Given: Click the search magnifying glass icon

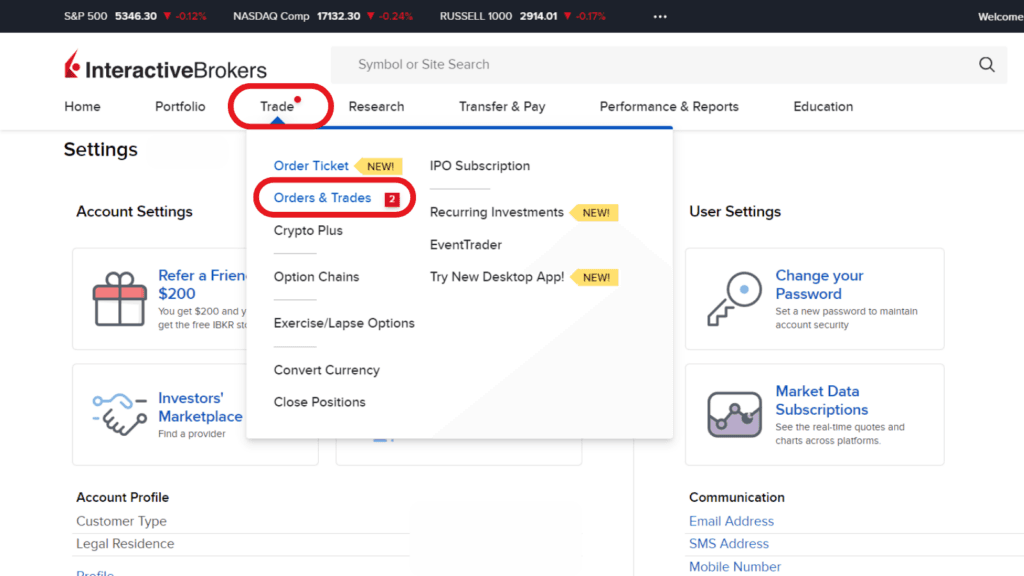Looking at the screenshot, I should [x=986, y=64].
